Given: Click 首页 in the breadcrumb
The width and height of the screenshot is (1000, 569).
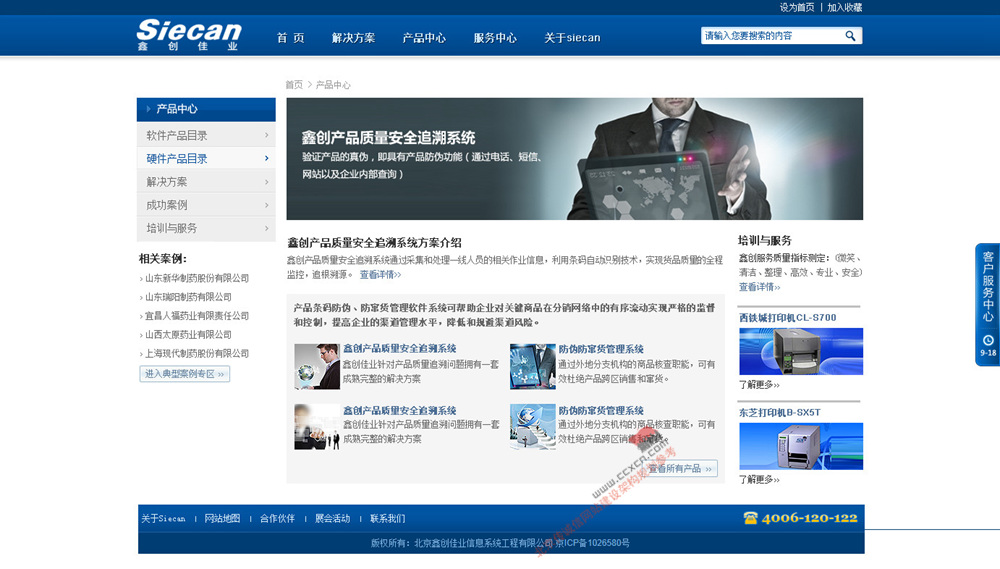Looking at the screenshot, I should pos(294,85).
